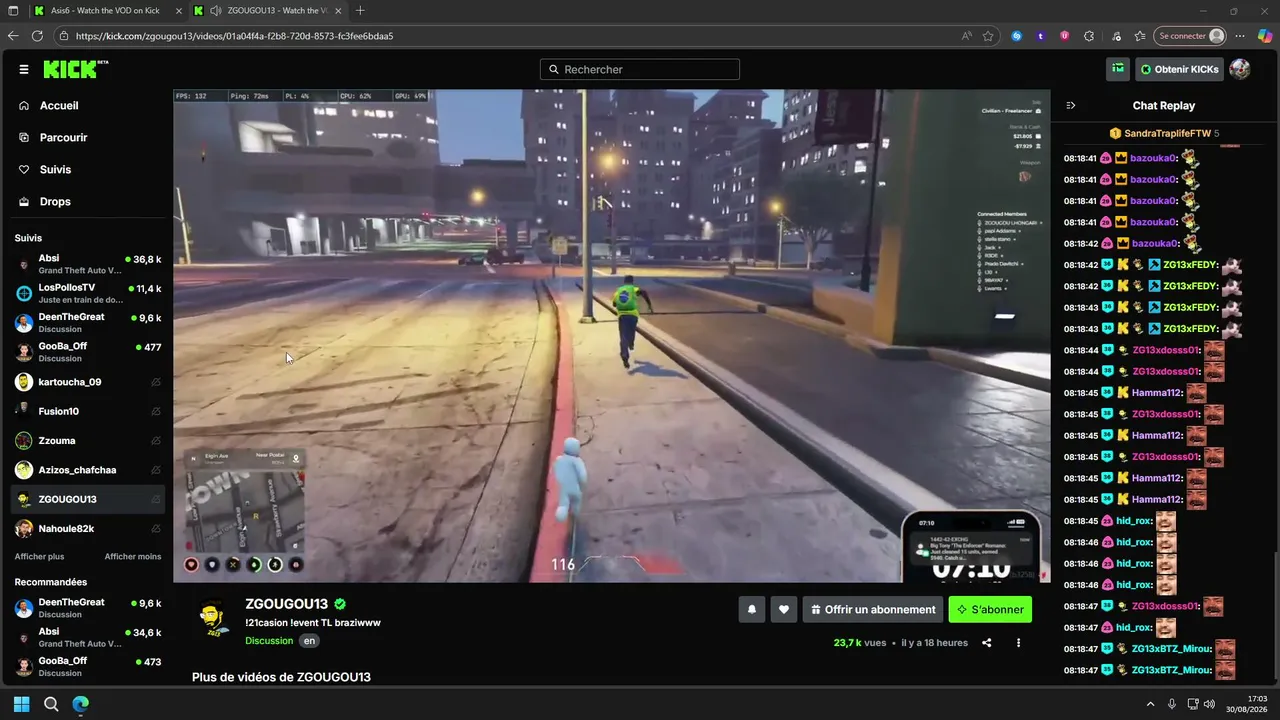Open Edge read aloud icon
Viewport: 1280px width, 720px height.
(x=966, y=36)
